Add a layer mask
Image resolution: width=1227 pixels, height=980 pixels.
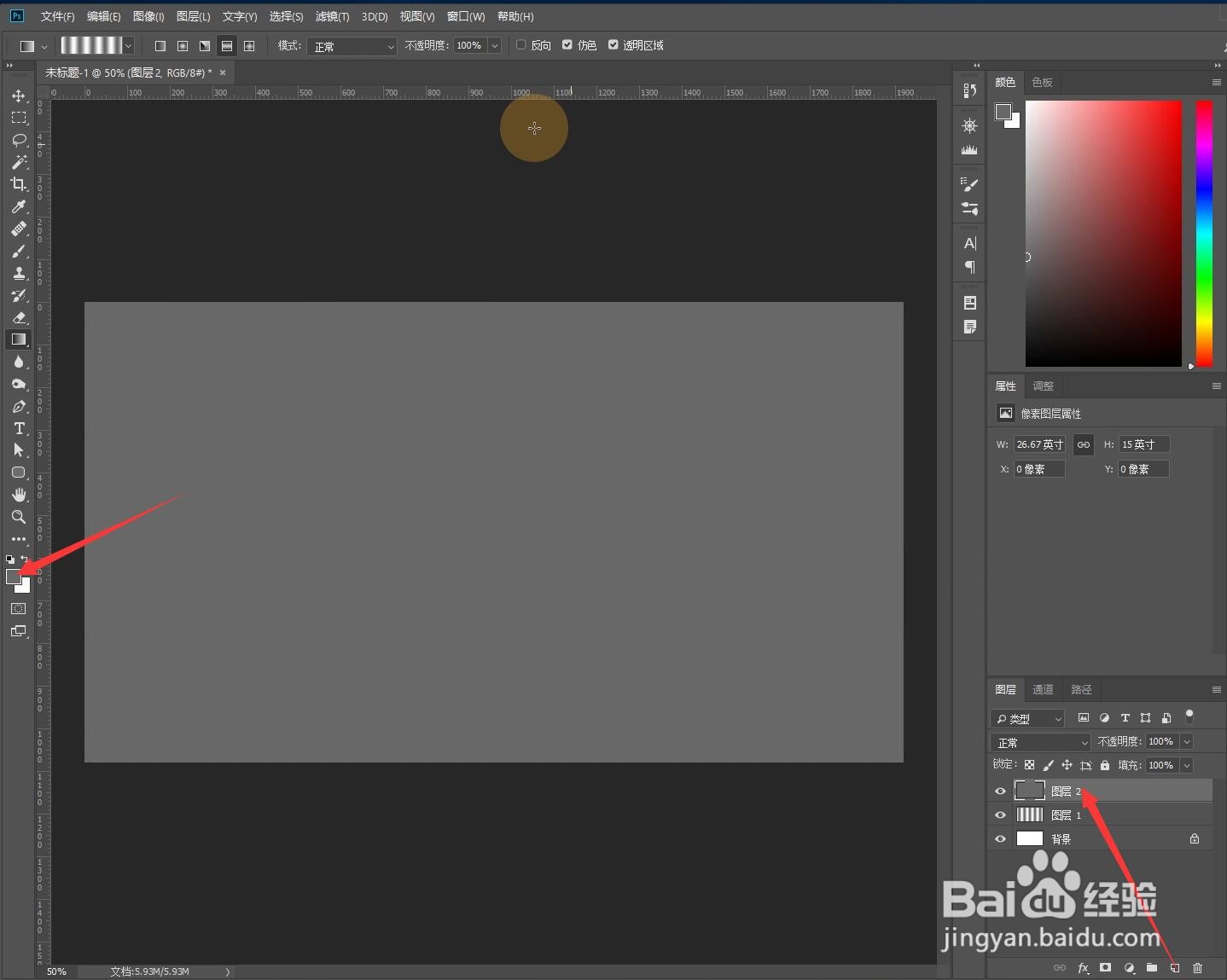coord(1106,968)
